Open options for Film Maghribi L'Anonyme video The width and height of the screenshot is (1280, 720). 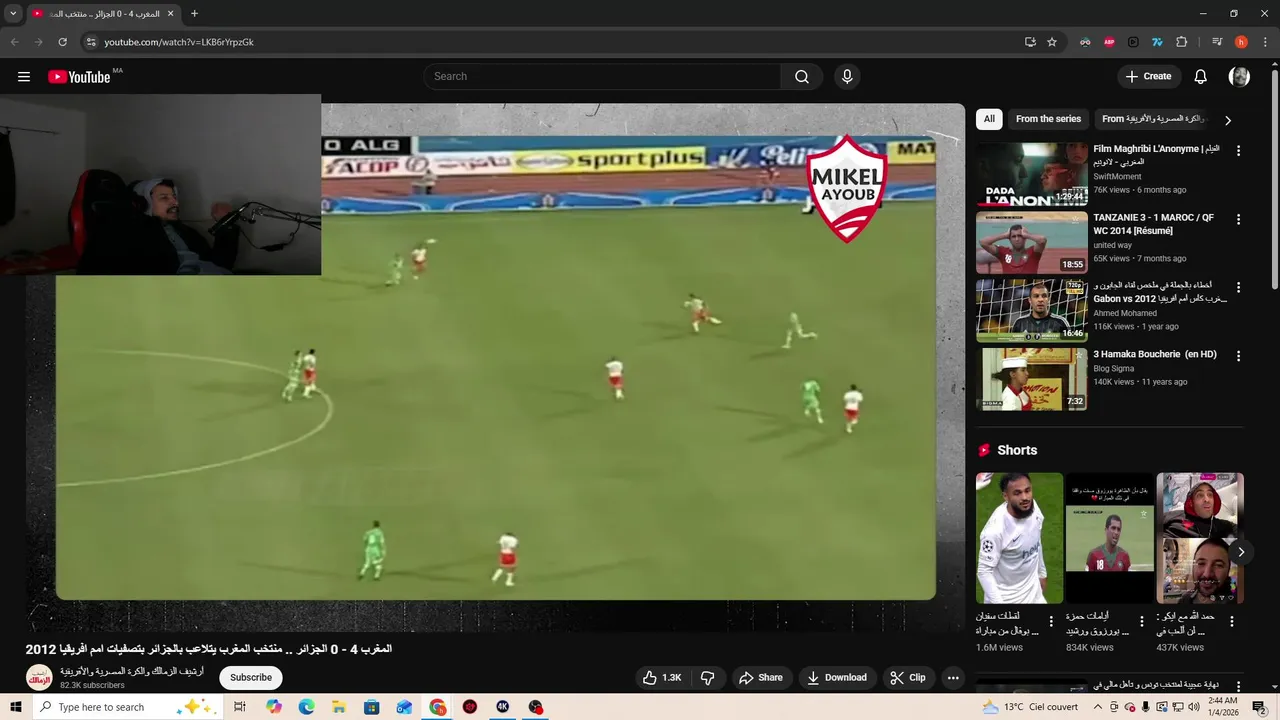pyautogui.click(x=1239, y=151)
